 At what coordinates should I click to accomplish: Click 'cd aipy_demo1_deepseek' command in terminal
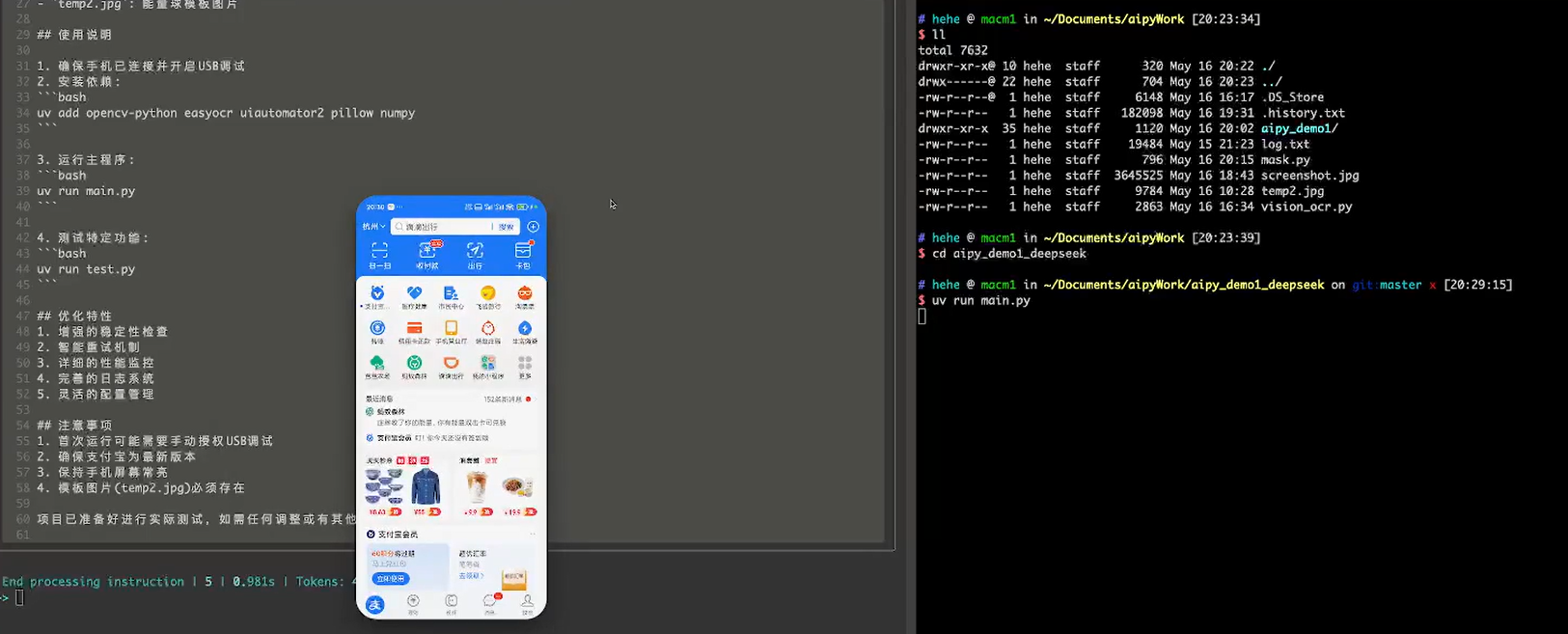click(x=1008, y=254)
